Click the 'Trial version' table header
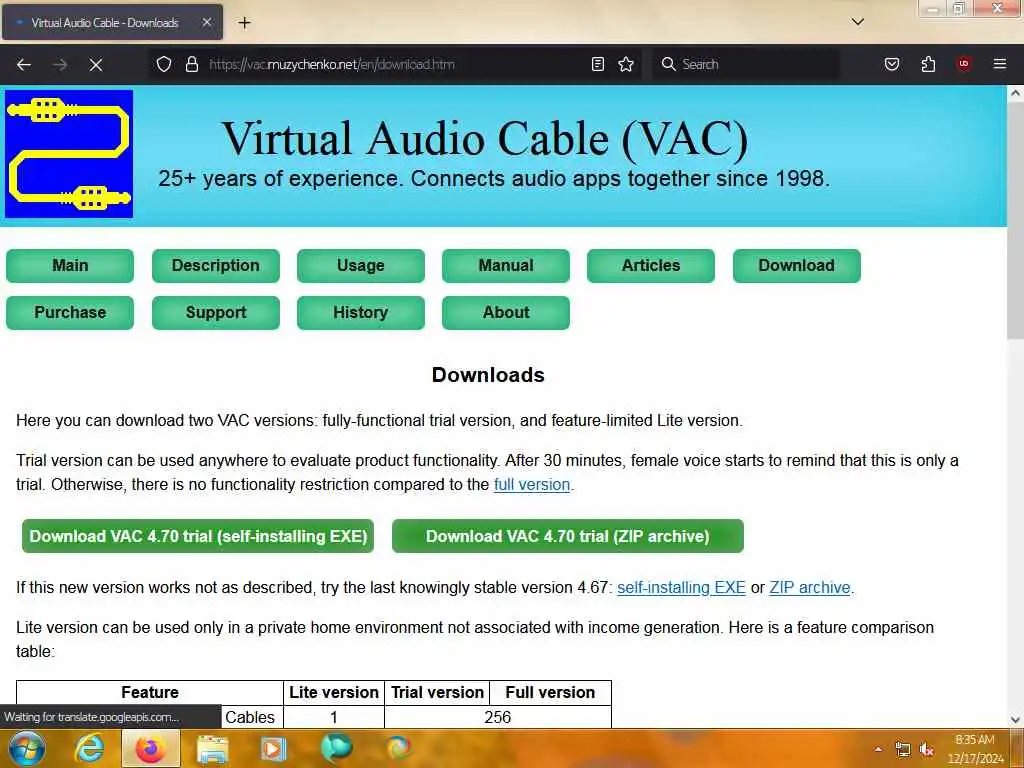 437,692
